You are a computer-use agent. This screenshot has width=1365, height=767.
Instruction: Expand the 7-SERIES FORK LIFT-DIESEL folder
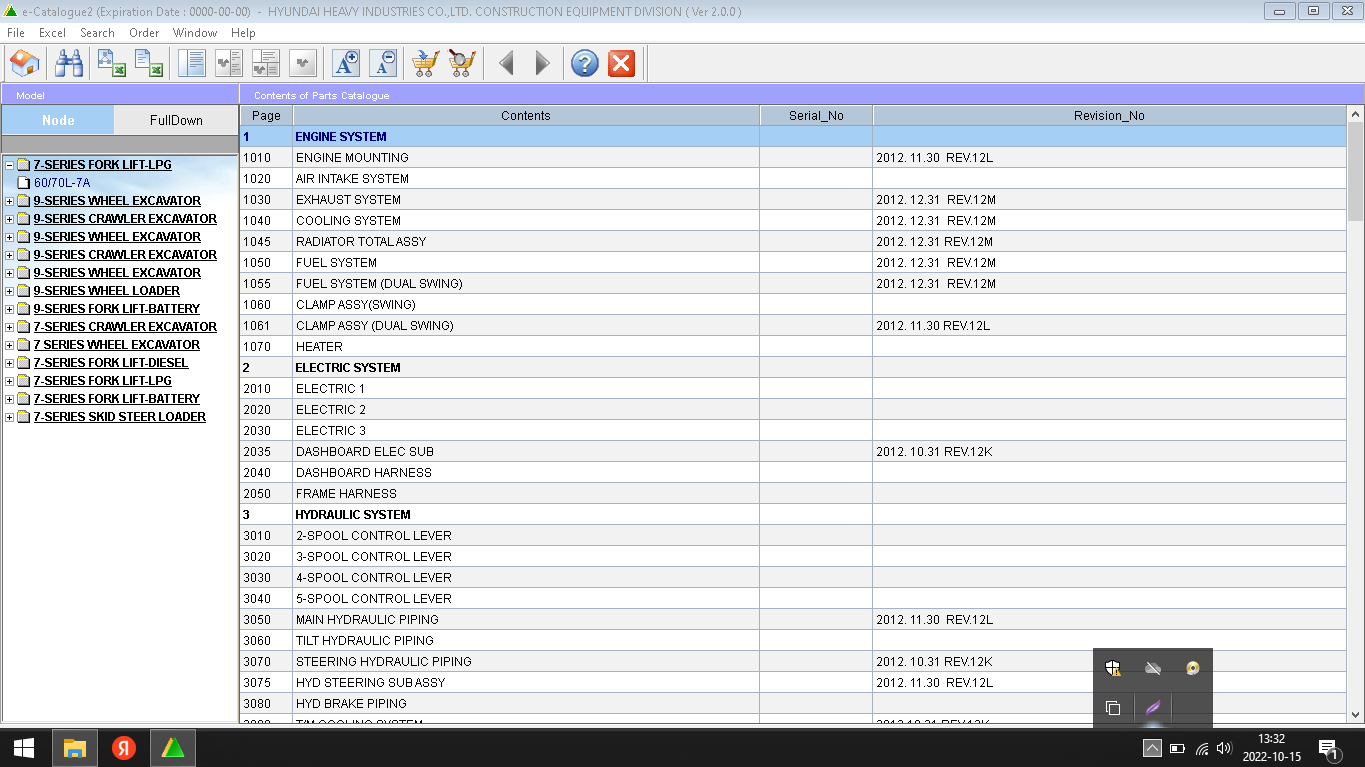[10, 363]
